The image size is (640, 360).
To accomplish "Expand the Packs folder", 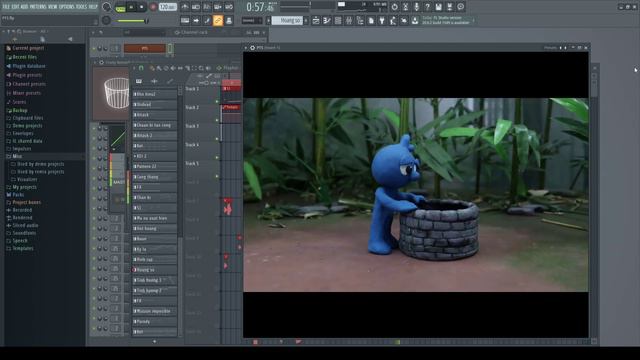I will click(x=18, y=195).
